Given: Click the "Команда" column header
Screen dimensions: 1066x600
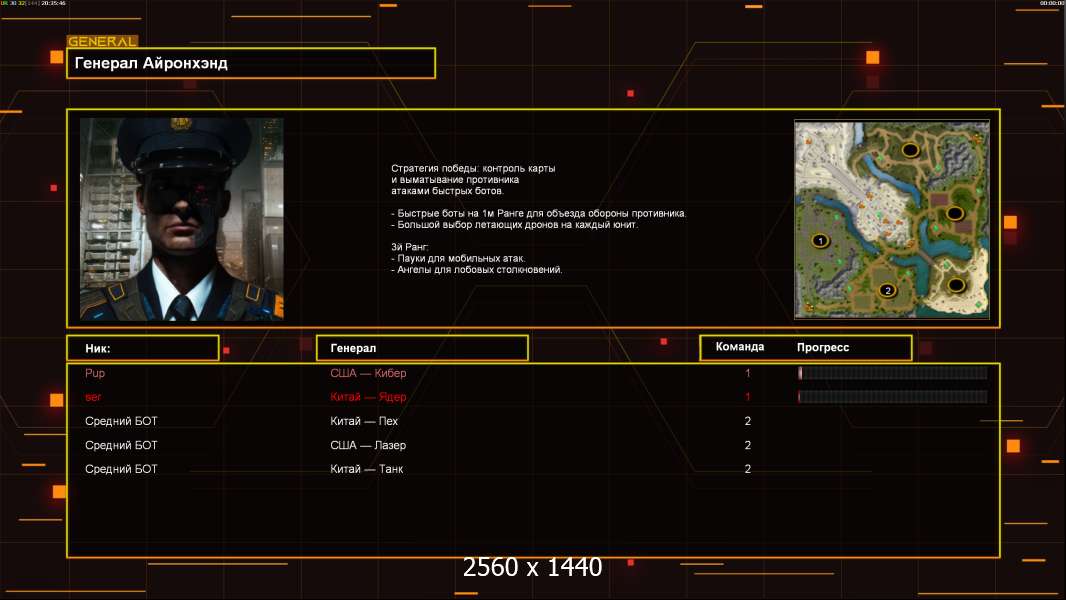Looking at the screenshot, I should (740, 347).
